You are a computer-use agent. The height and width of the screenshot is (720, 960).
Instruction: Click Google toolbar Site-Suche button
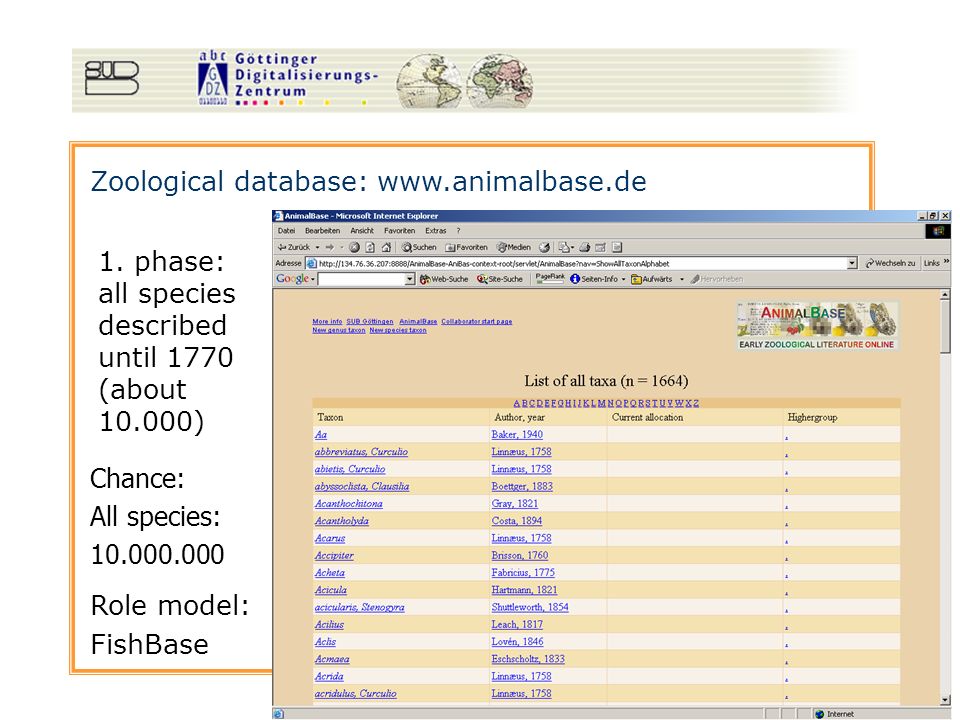500,279
